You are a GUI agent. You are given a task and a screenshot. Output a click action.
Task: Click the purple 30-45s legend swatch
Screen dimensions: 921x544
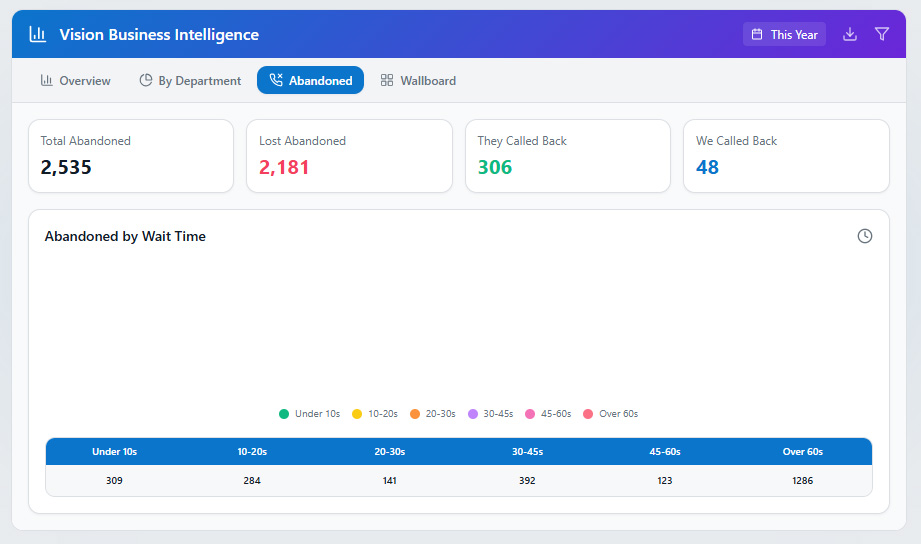473,414
